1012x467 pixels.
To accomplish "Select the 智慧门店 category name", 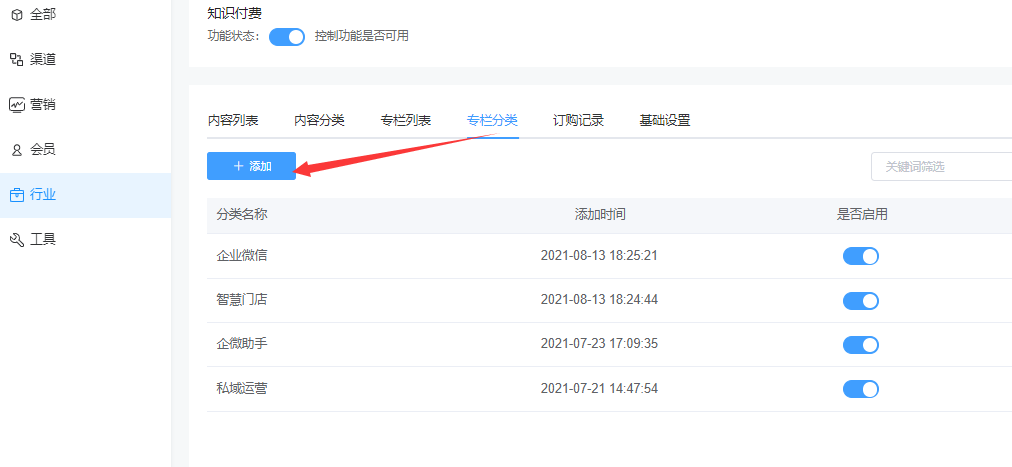I will tap(242, 299).
